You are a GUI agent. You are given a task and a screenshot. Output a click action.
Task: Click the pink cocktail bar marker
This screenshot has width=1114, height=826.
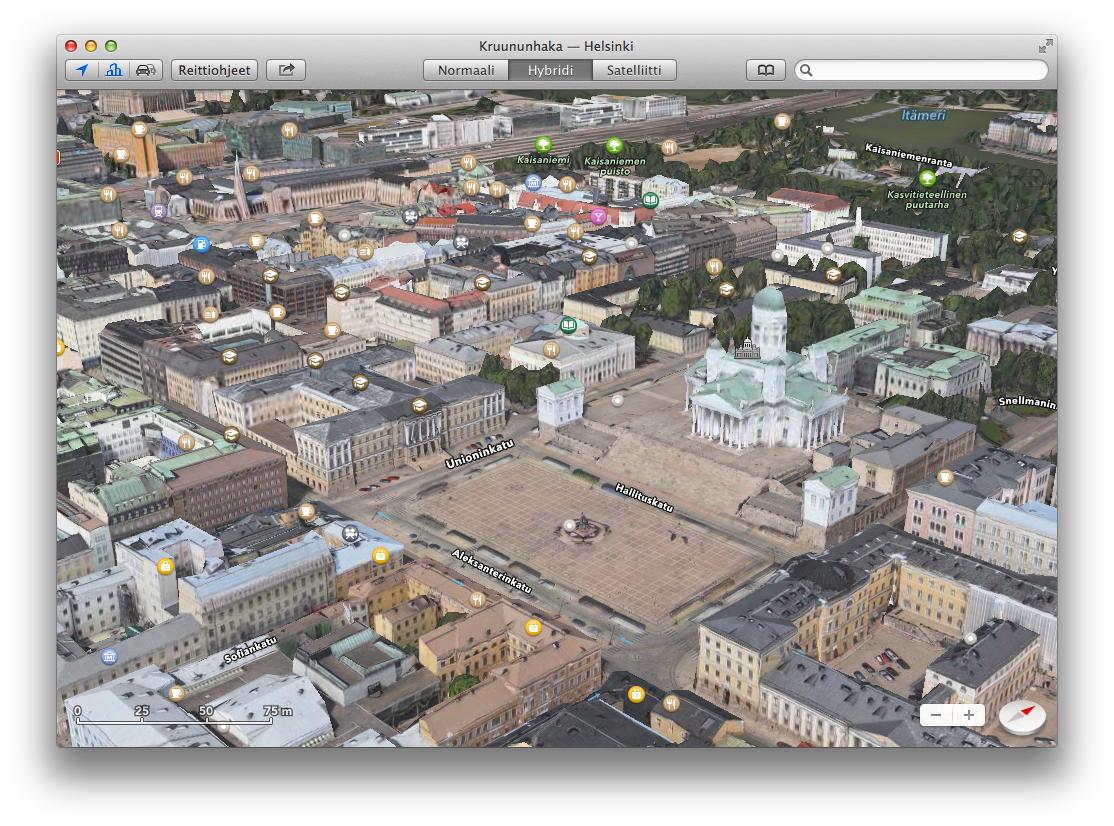click(598, 216)
